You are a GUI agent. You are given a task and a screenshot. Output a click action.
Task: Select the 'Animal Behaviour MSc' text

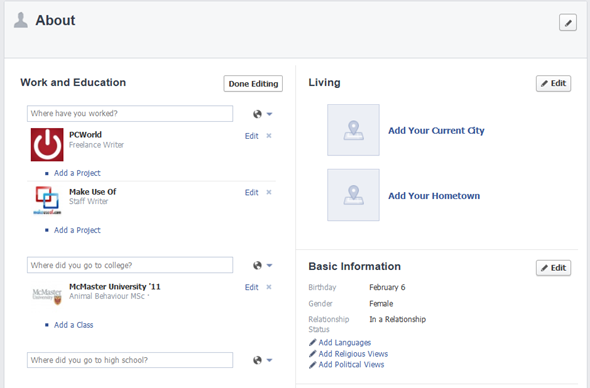107,296
